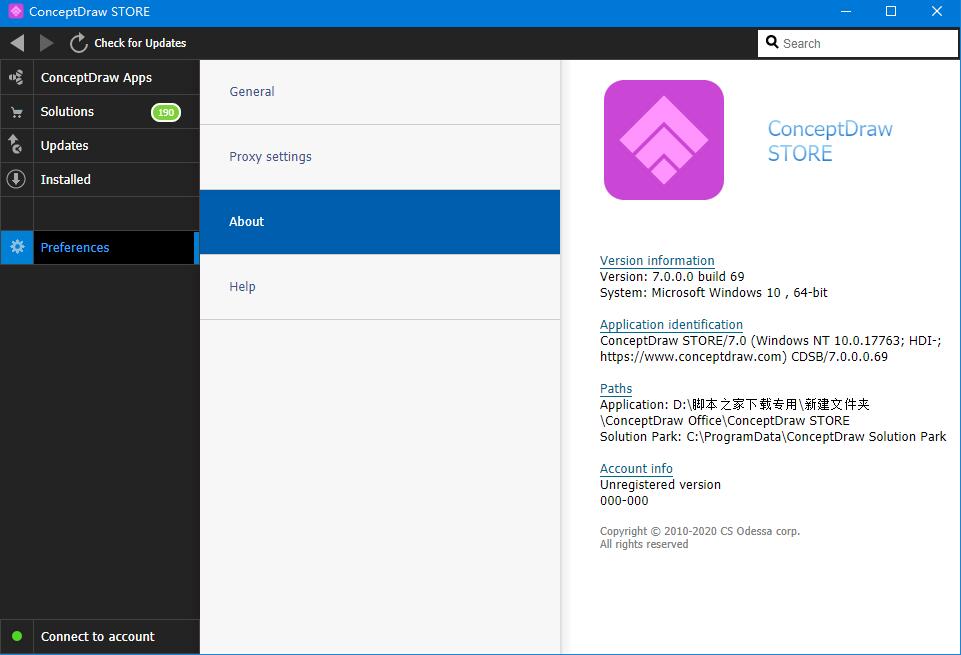The height and width of the screenshot is (655, 961).
Task: Click the Solutions shopping cart icon
Action: point(17,112)
